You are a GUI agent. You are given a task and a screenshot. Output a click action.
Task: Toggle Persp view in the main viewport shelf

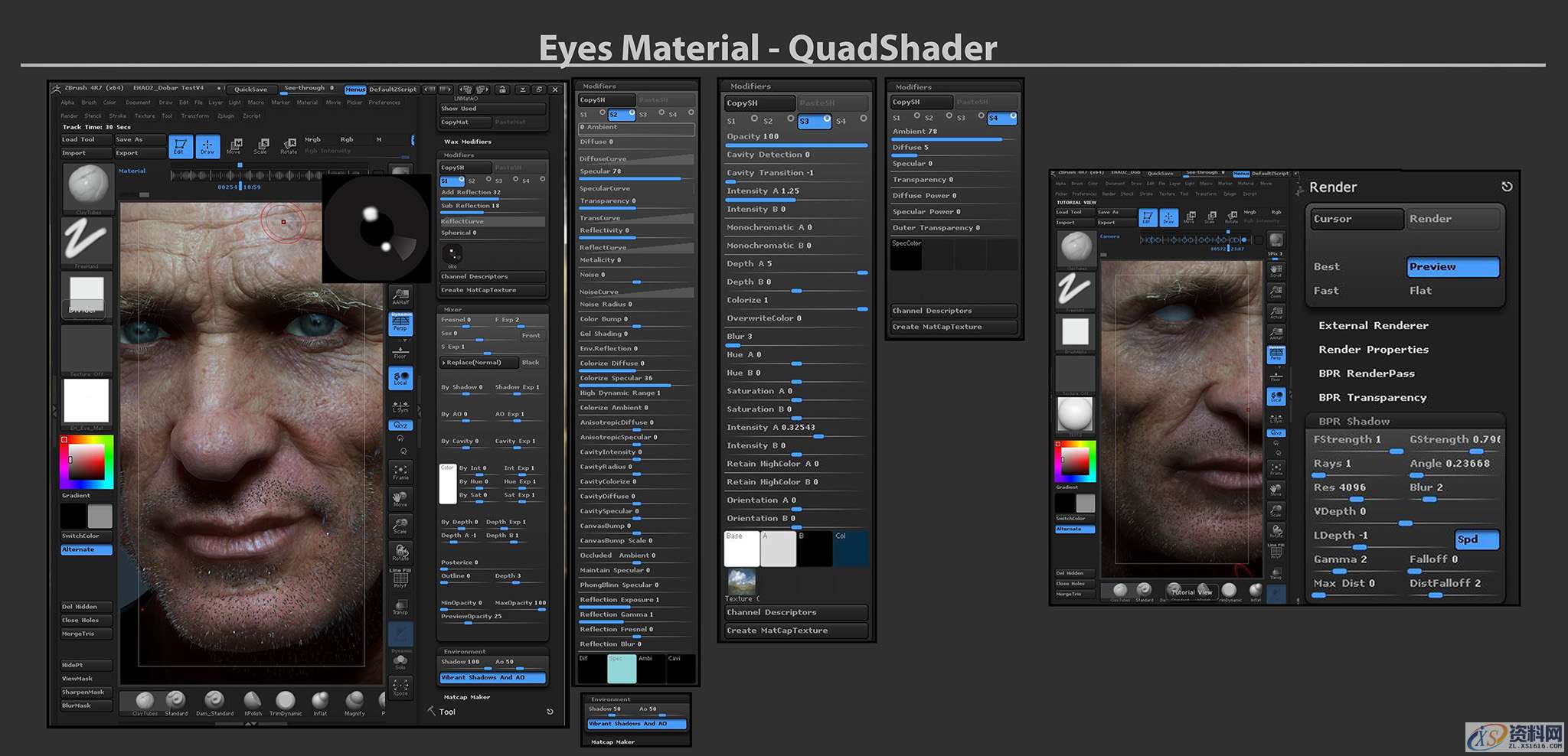[x=400, y=324]
